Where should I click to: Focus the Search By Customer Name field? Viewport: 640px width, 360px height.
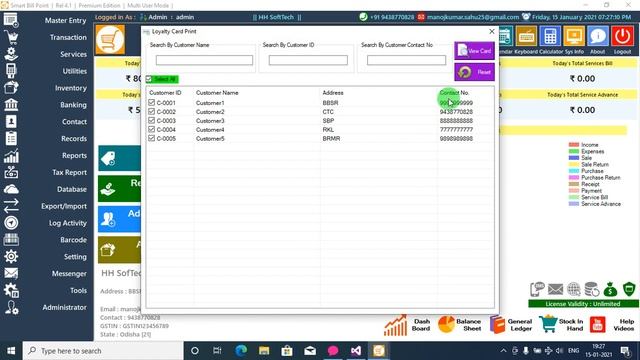204,60
